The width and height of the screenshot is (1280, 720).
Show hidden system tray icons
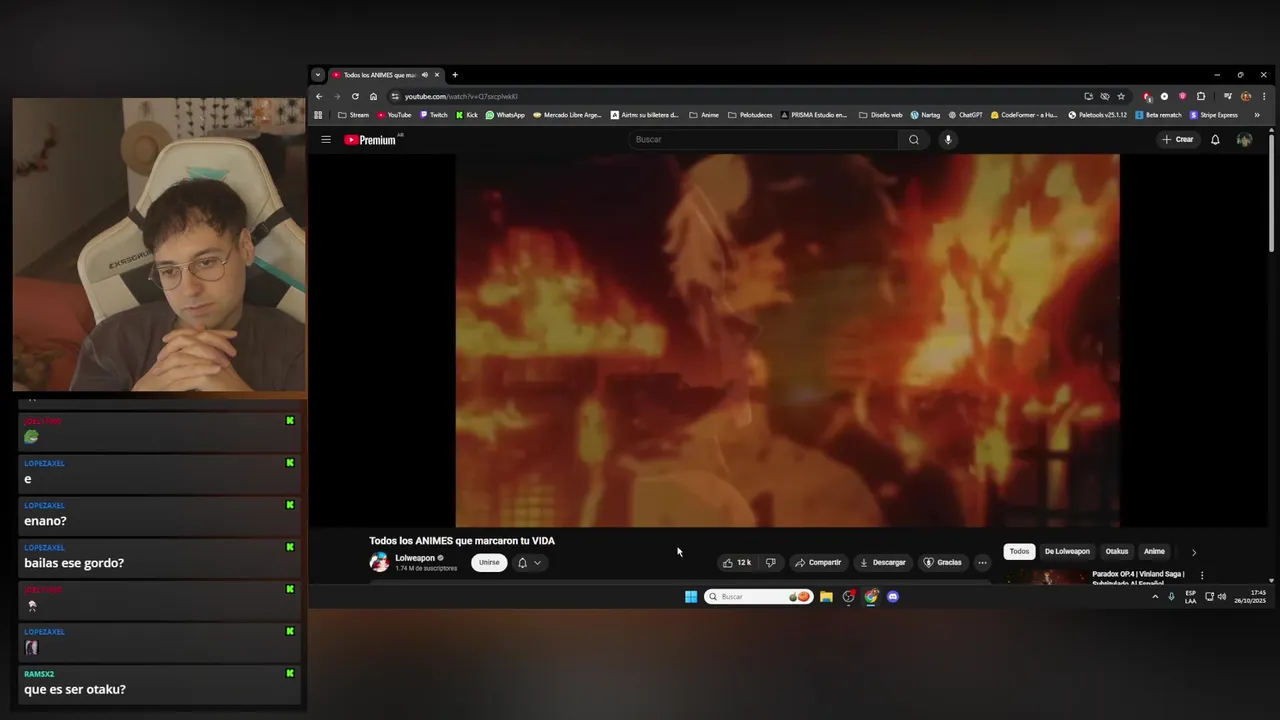[1155, 597]
